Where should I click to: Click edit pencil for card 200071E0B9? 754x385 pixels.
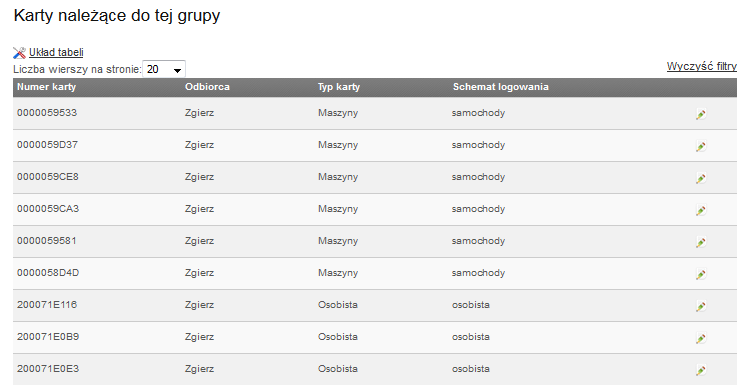(x=701, y=338)
